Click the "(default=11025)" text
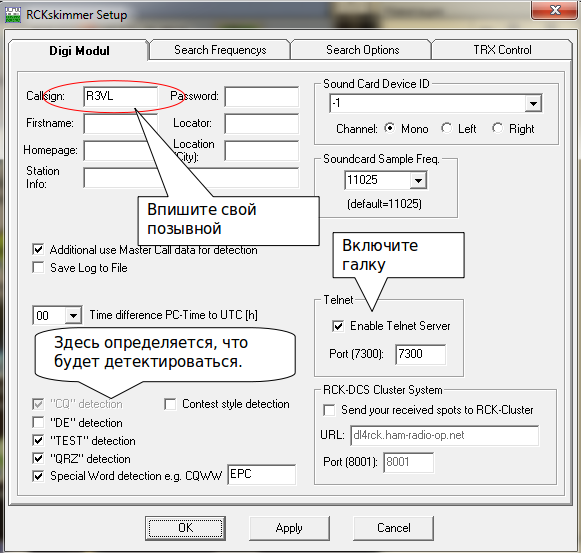The image size is (581, 553). click(x=384, y=204)
